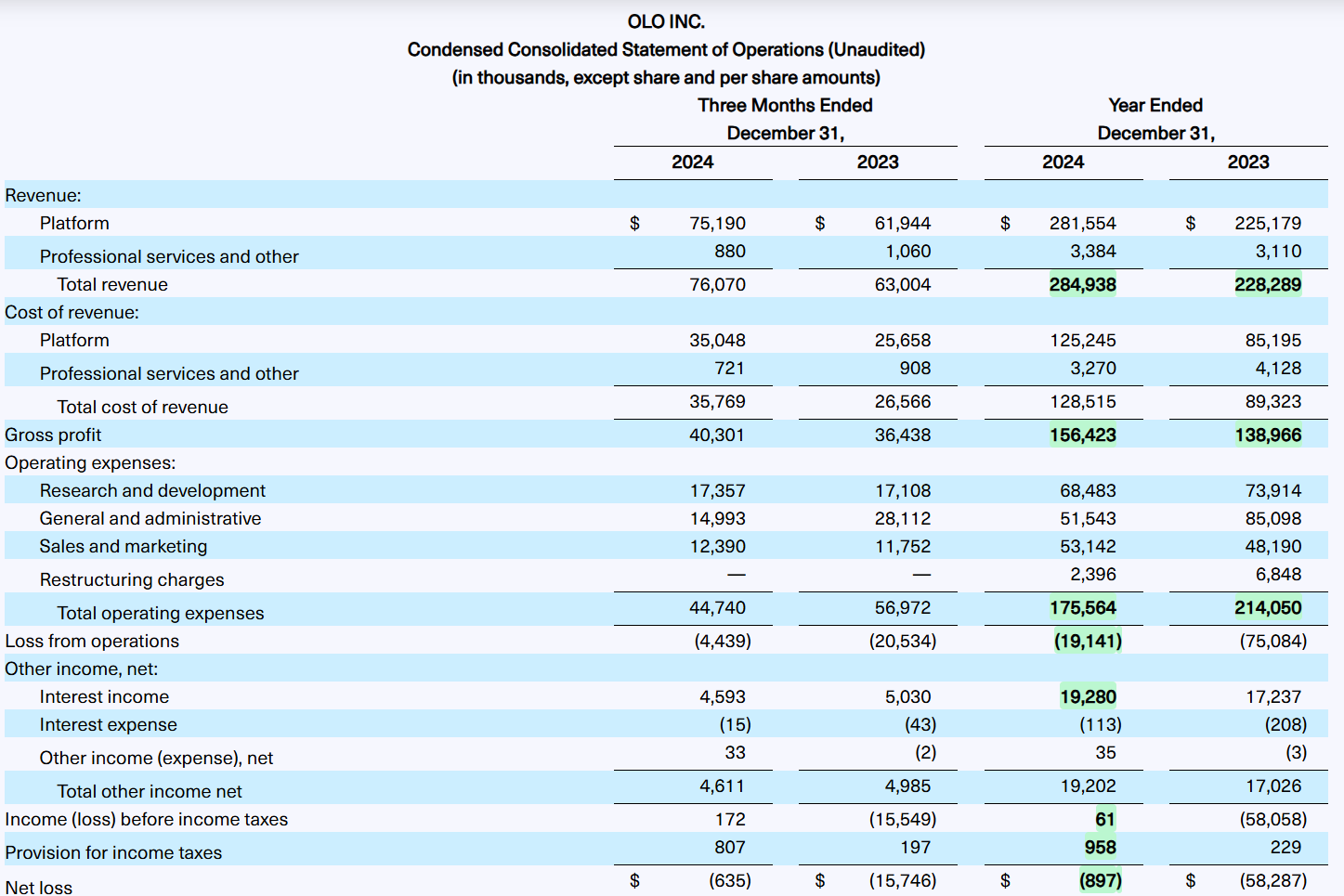This screenshot has width=1344, height=896.
Task: Select the 'Revenue:' row label
Action: click(x=43, y=195)
